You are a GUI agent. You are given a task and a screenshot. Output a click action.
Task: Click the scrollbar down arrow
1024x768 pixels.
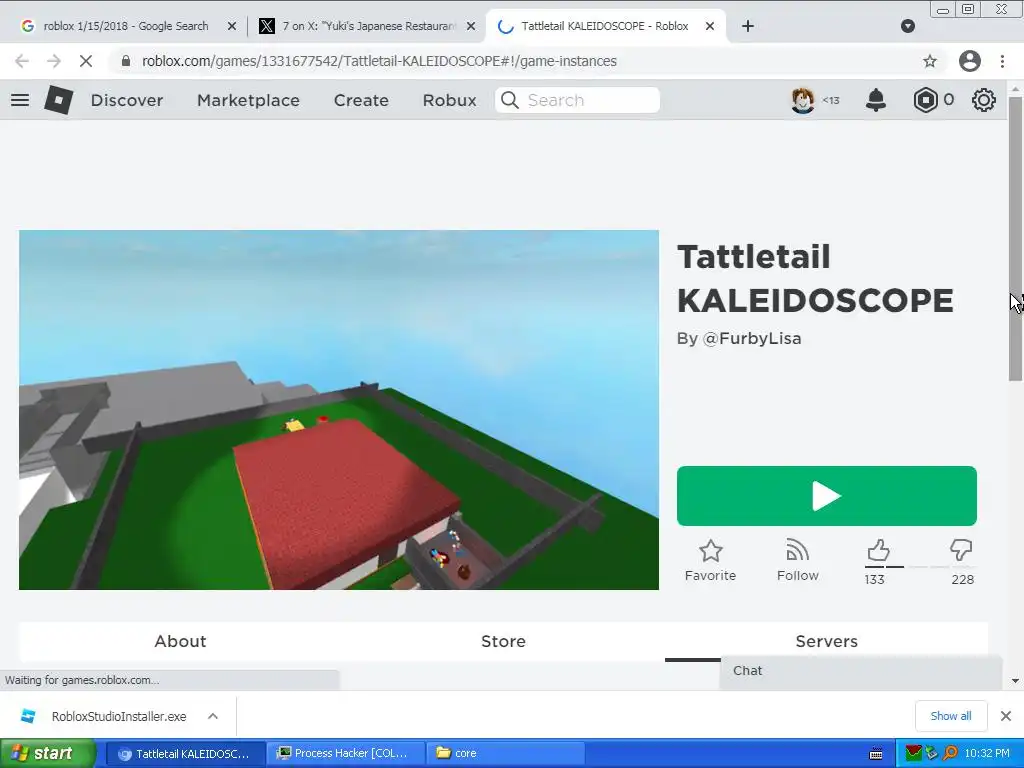tap(1016, 680)
